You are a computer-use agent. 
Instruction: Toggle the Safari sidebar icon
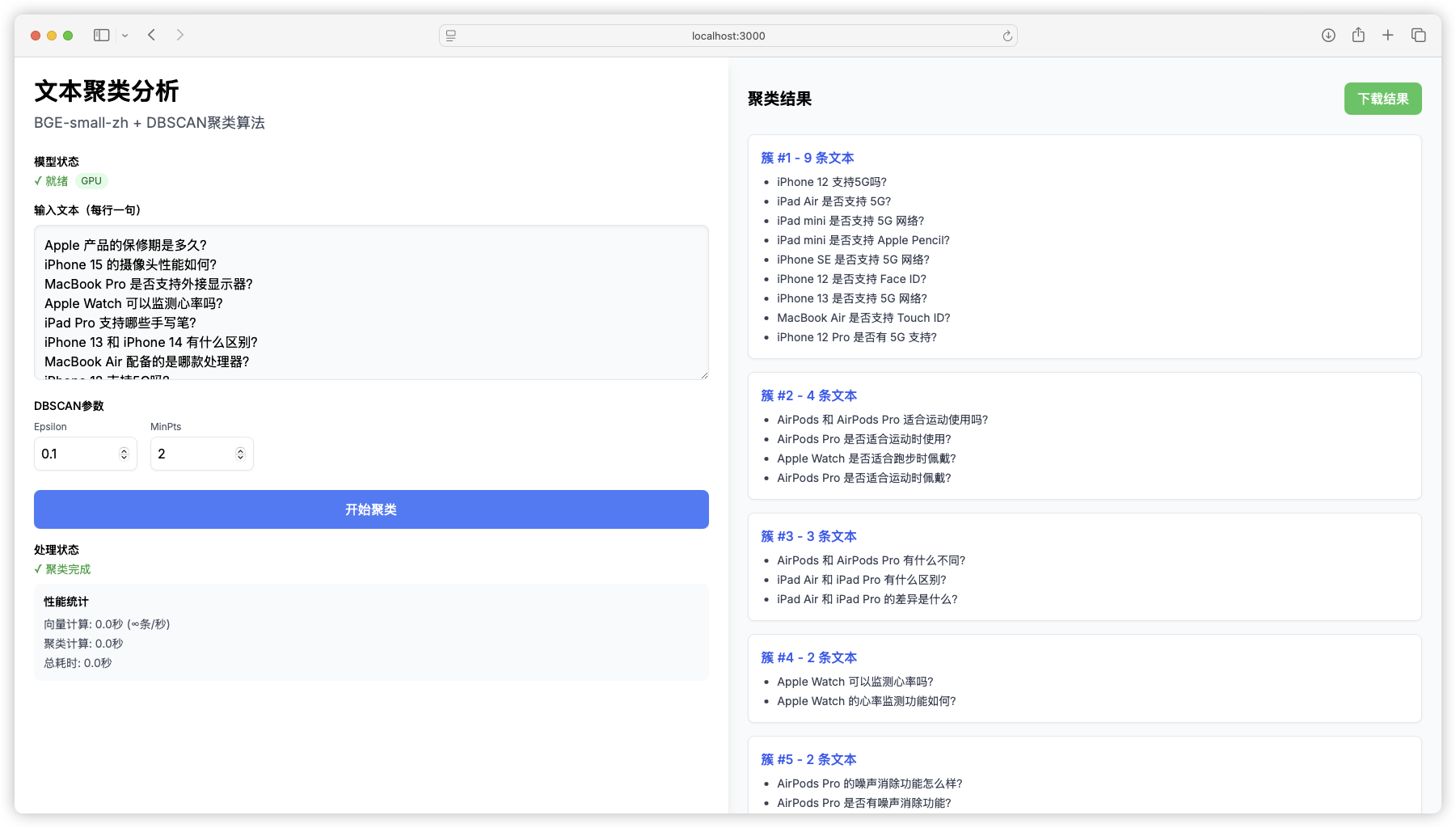[x=101, y=35]
